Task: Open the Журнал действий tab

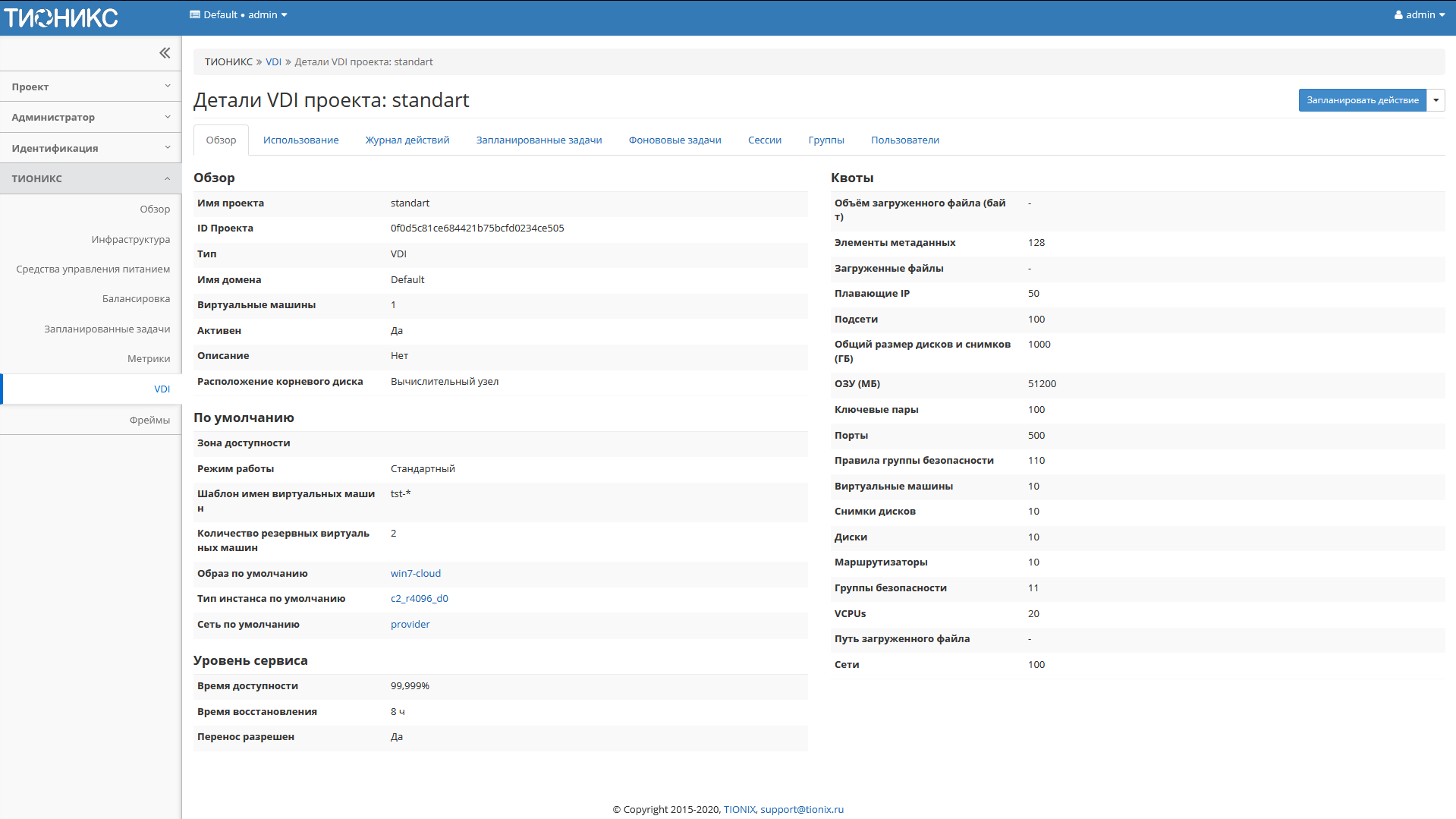Action: [x=407, y=140]
